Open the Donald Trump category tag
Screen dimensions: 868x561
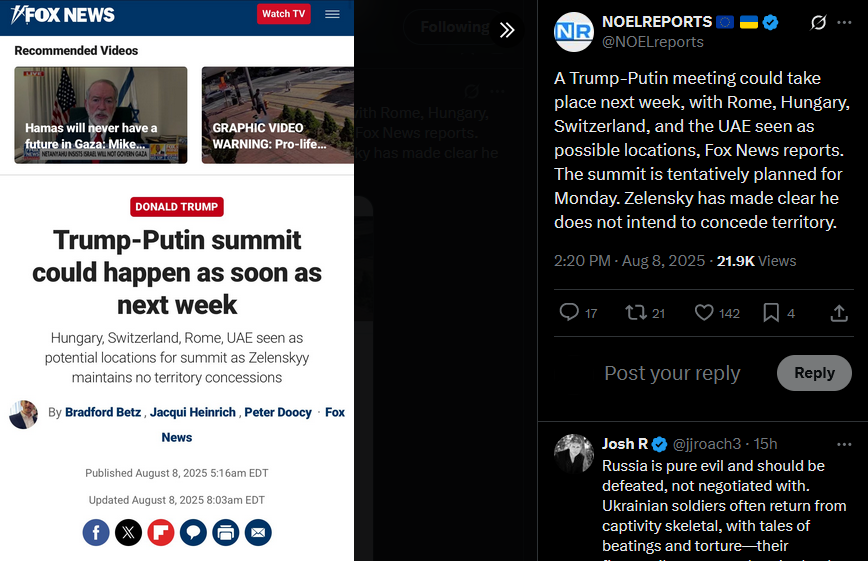click(177, 207)
